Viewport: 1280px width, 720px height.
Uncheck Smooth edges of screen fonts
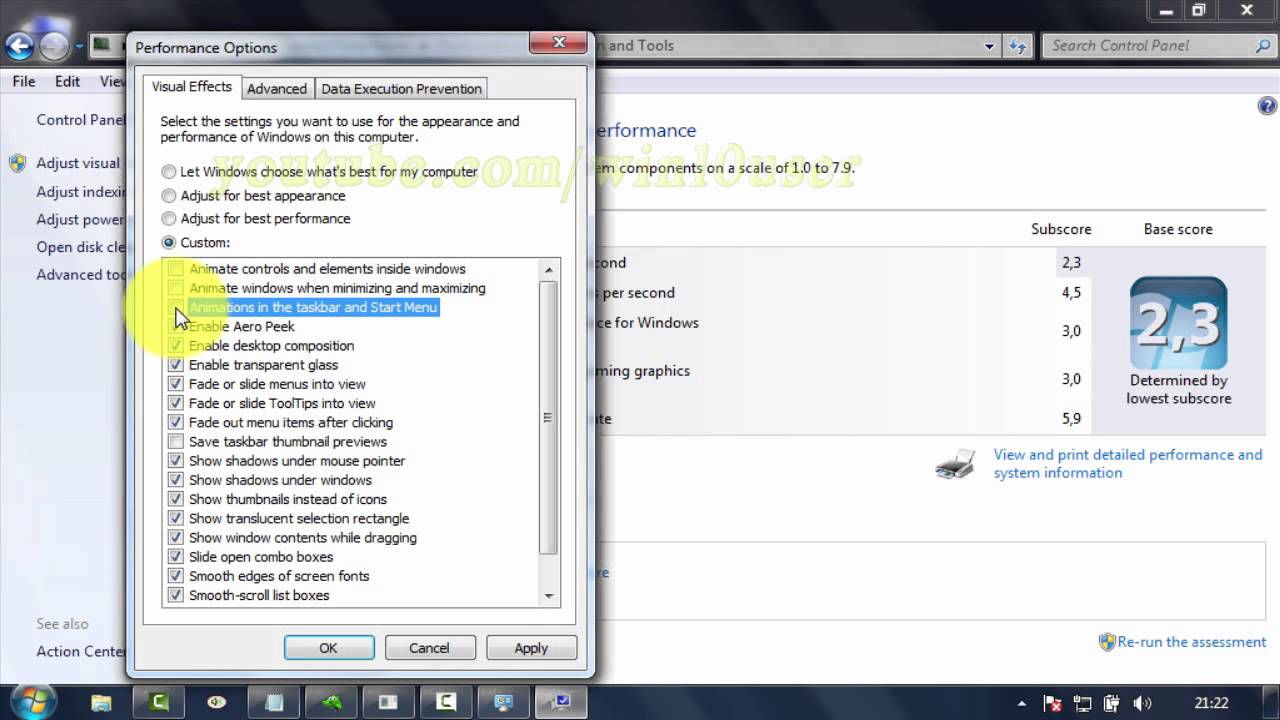coord(176,576)
